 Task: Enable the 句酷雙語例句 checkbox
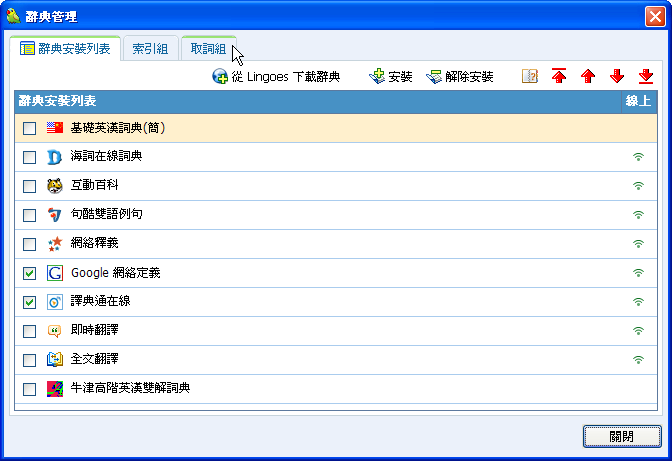(29, 215)
